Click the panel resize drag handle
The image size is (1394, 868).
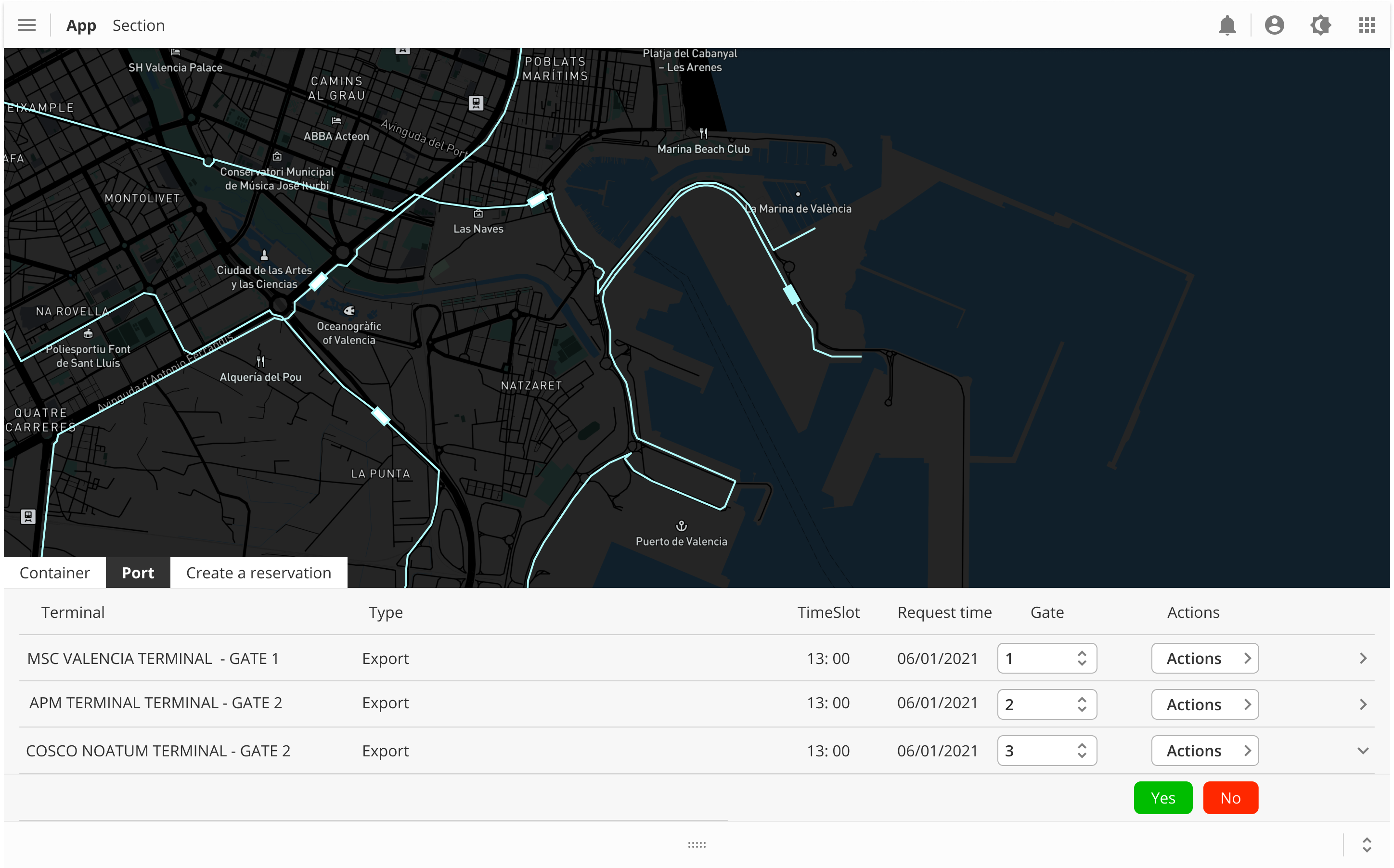click(697, 844)
